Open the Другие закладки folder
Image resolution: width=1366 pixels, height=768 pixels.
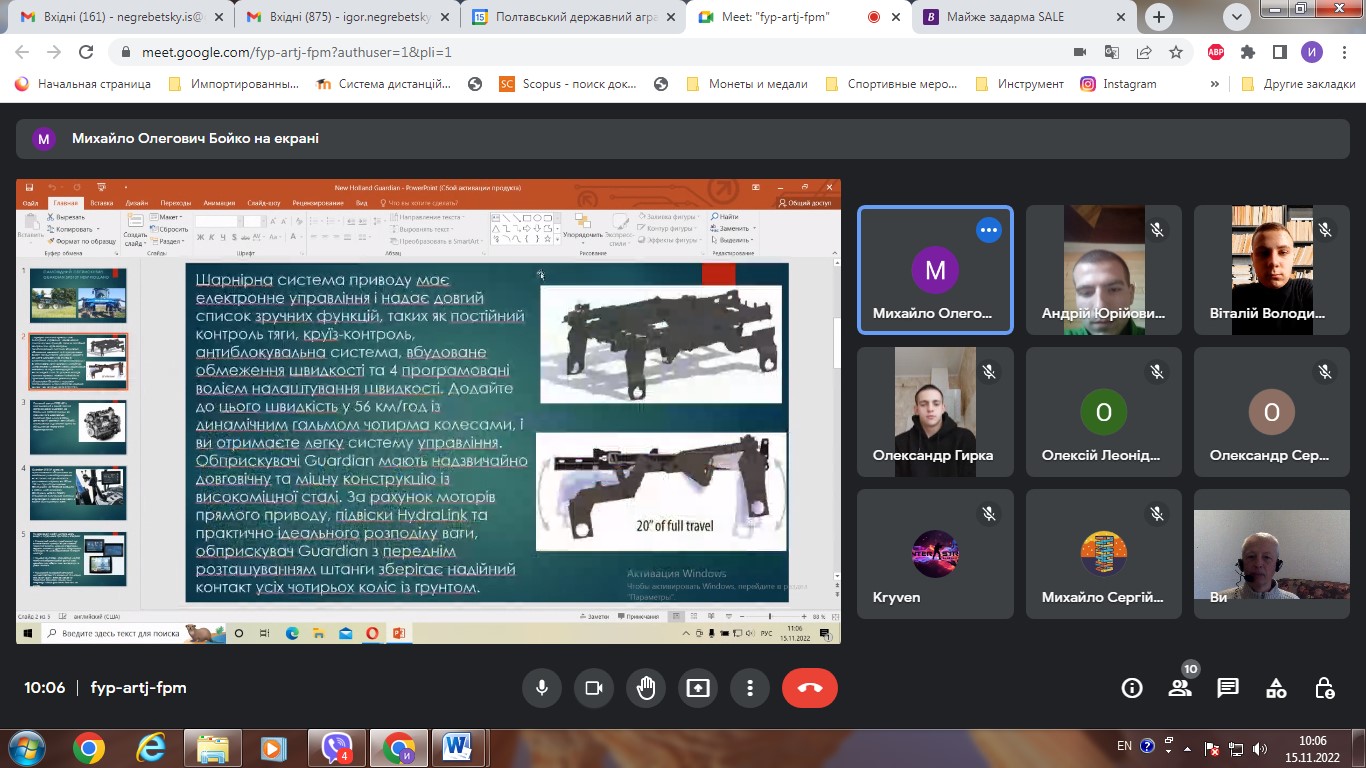click(1298, 84)
